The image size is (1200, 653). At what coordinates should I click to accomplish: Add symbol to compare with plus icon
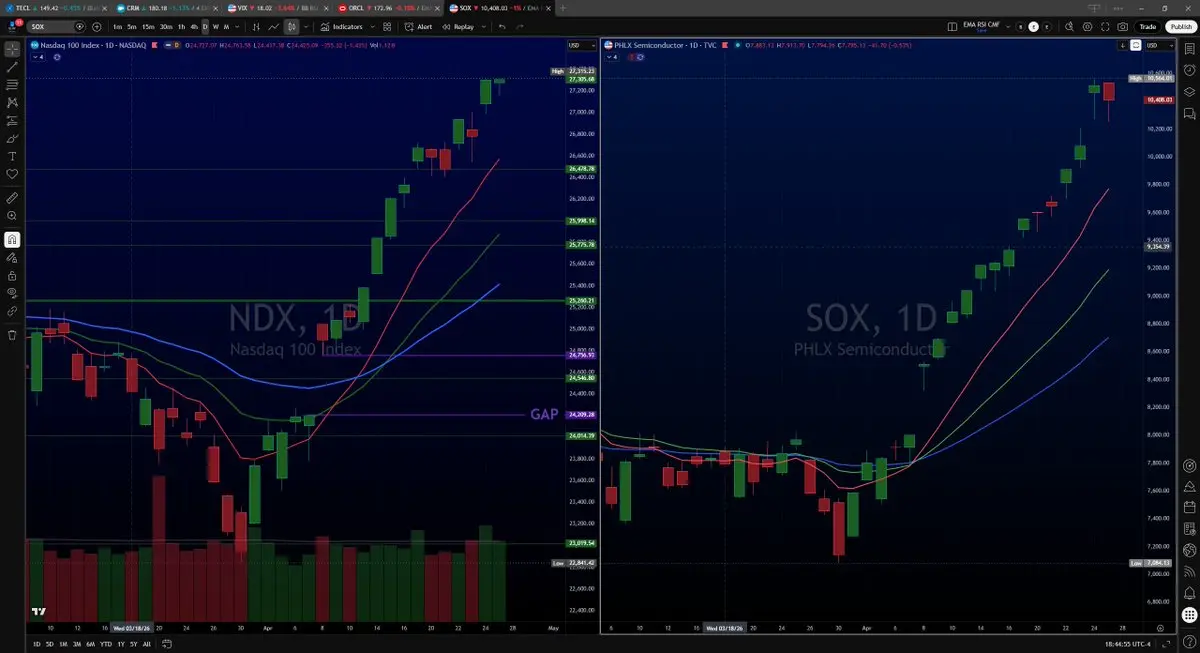[97, 26]
